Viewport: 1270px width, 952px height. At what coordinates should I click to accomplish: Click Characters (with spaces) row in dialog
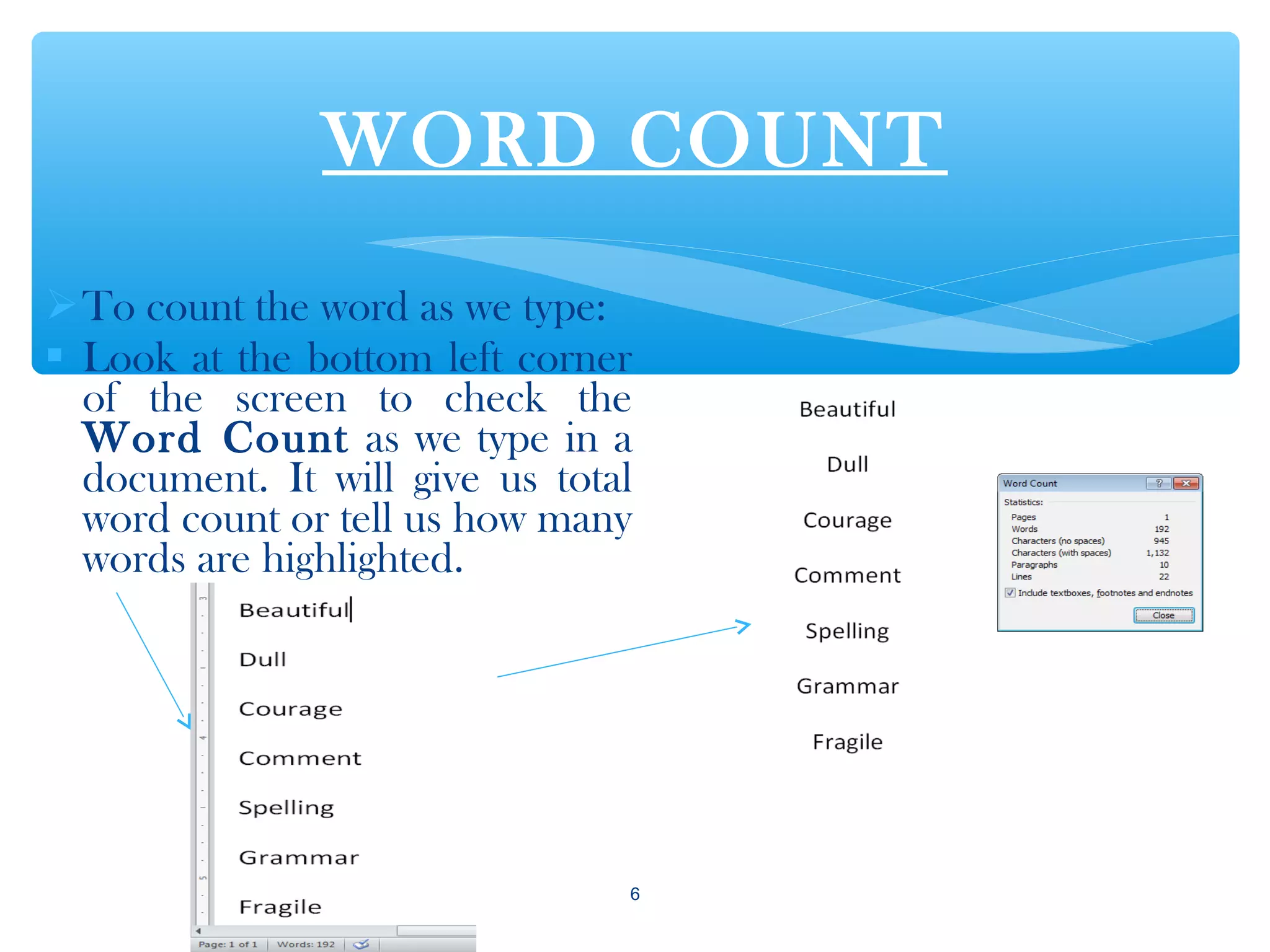pos(1090,552)
